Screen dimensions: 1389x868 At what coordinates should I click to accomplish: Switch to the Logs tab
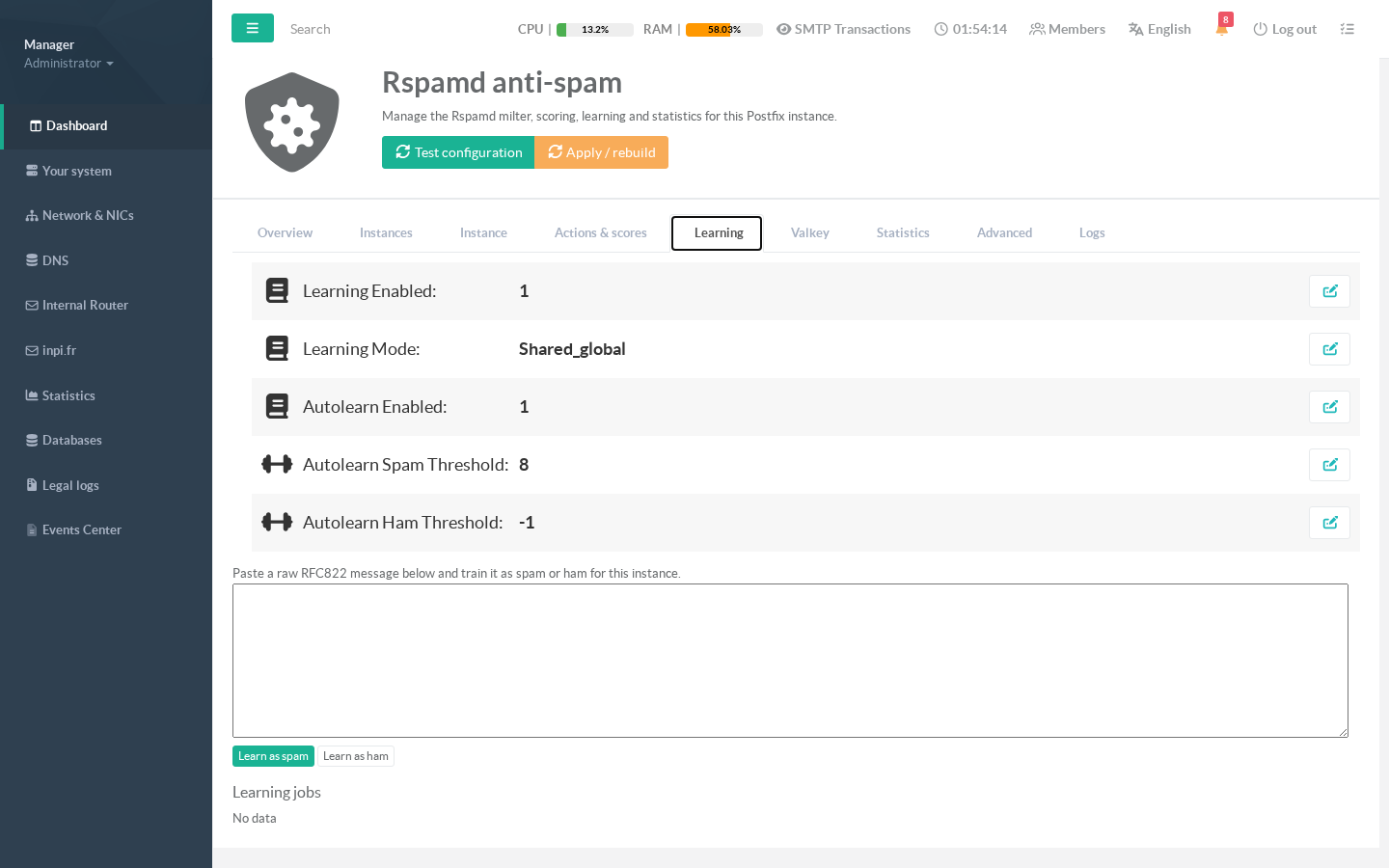pyautogui.click(x=1092, y=232)
